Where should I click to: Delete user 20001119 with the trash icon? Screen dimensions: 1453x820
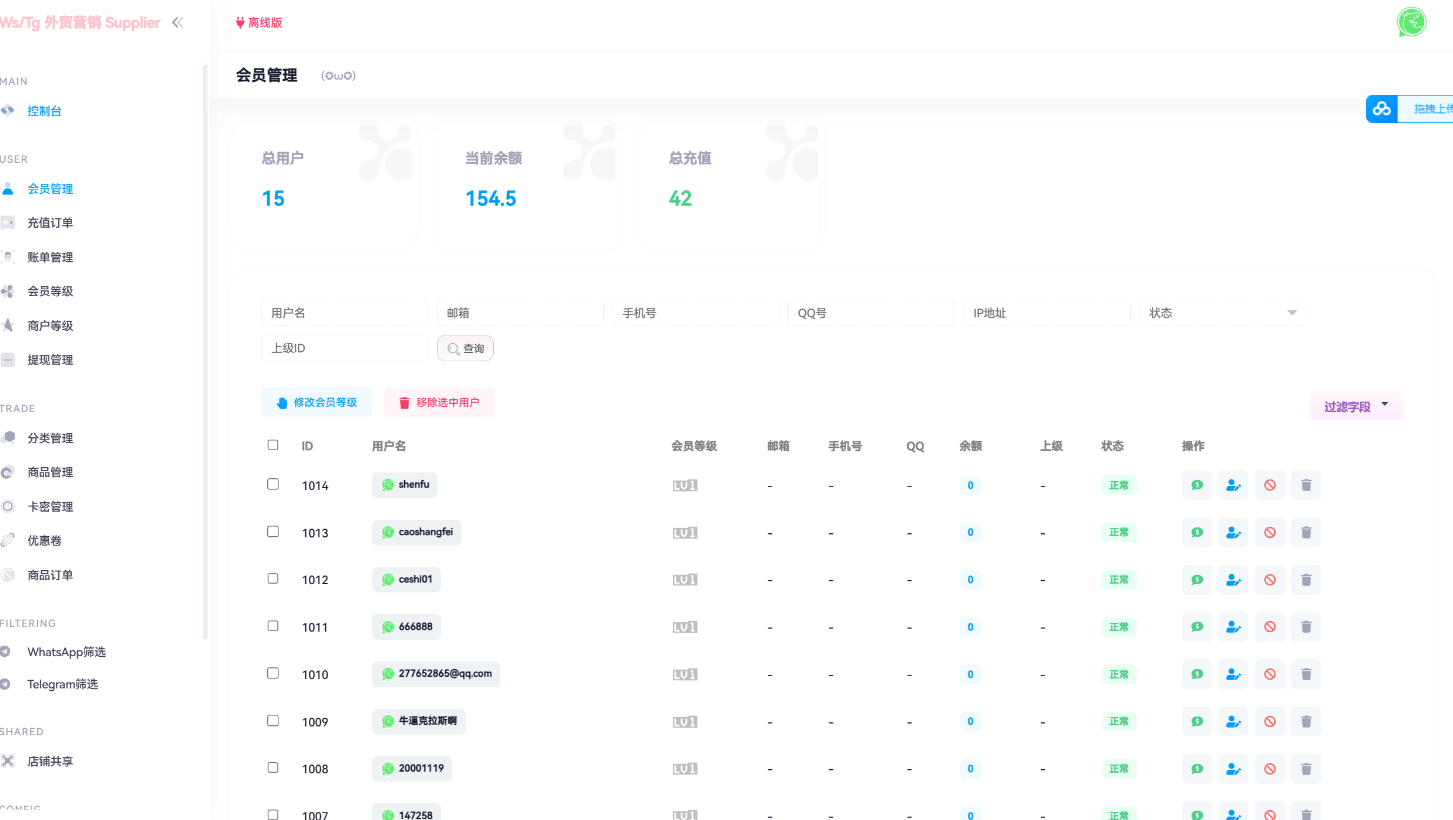point(1306,769)
